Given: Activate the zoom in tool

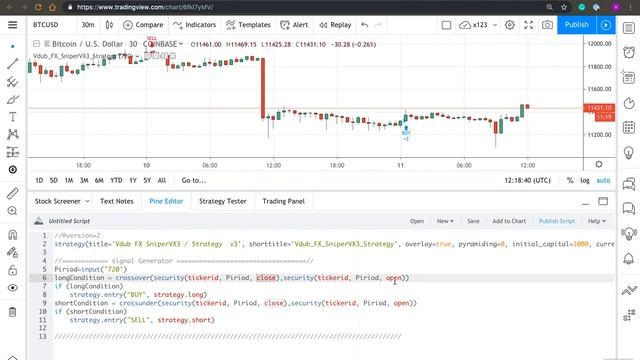Looking at the screenshot, I should point(13,211).
